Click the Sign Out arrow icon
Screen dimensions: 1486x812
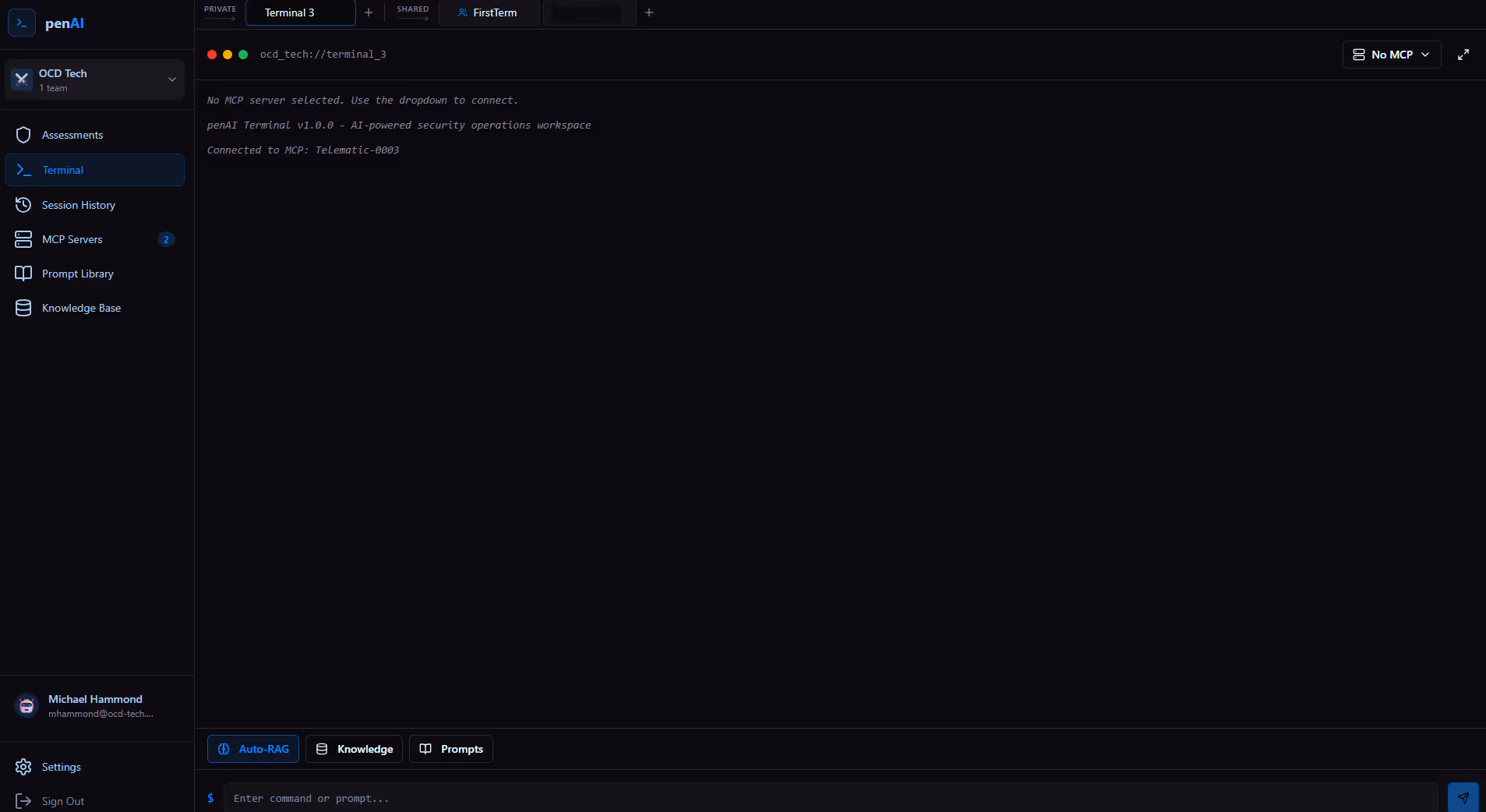click(x=23, y=801)
